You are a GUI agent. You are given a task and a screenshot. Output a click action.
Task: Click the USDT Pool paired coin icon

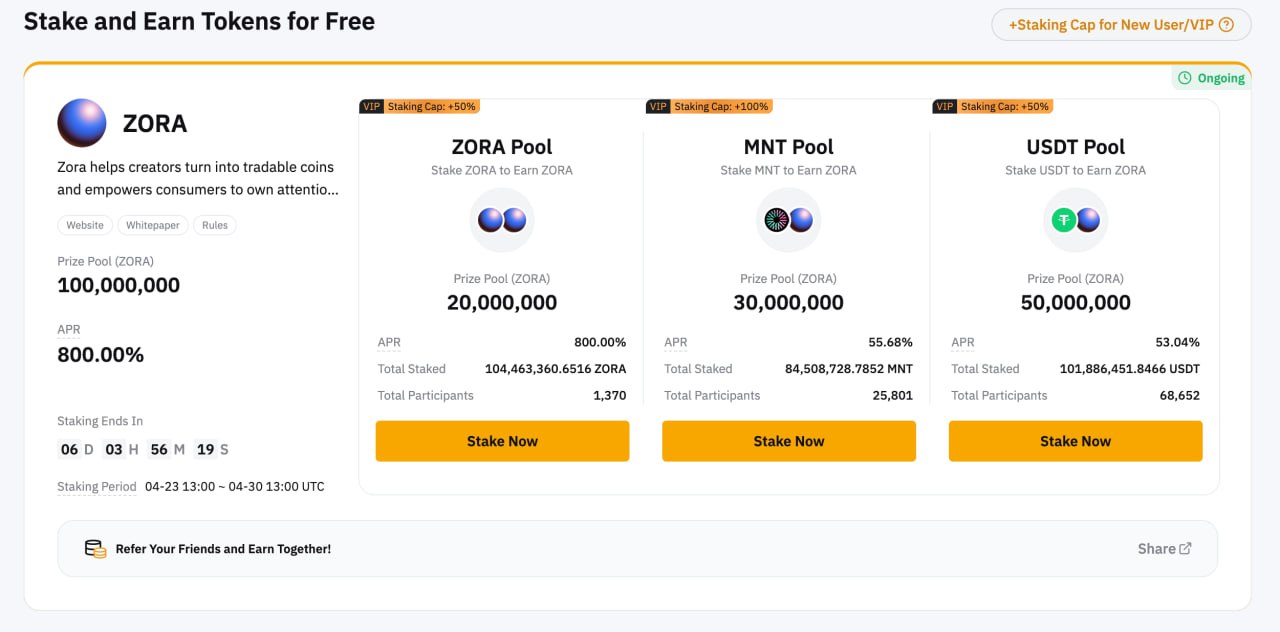point(1075,220)
